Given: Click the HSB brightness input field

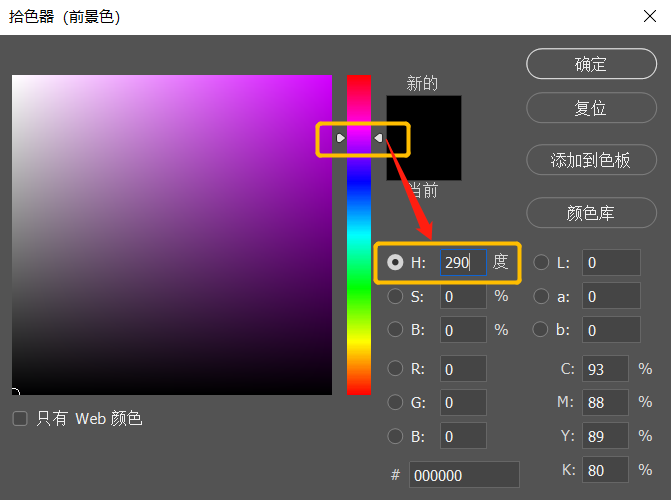Looking at the screenshot, I should (x=463, y=330).
